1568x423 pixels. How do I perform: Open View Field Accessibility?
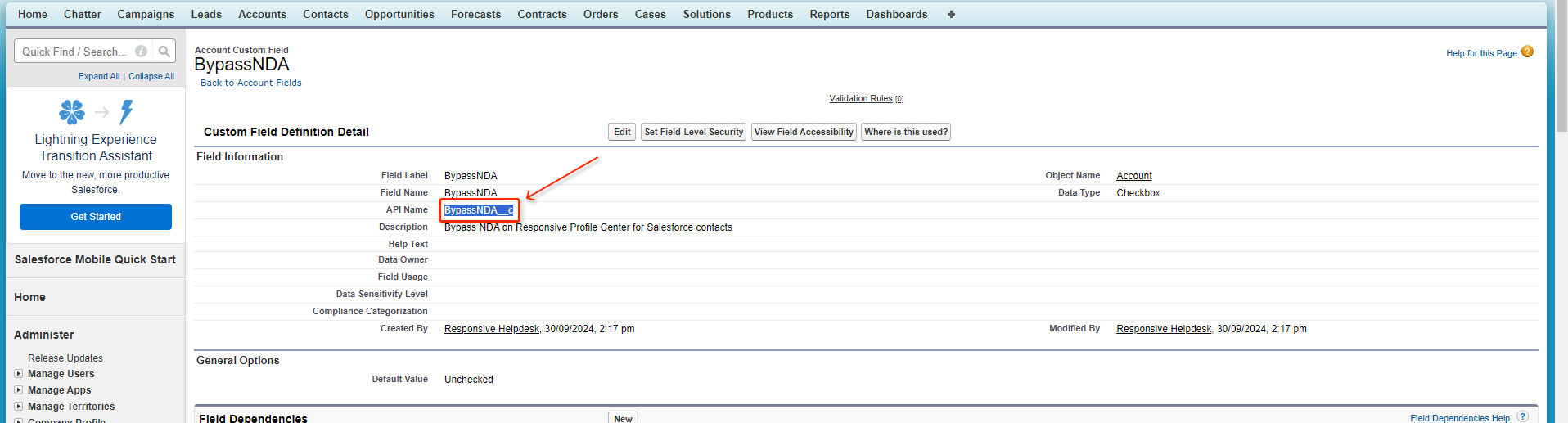[804, 132]
